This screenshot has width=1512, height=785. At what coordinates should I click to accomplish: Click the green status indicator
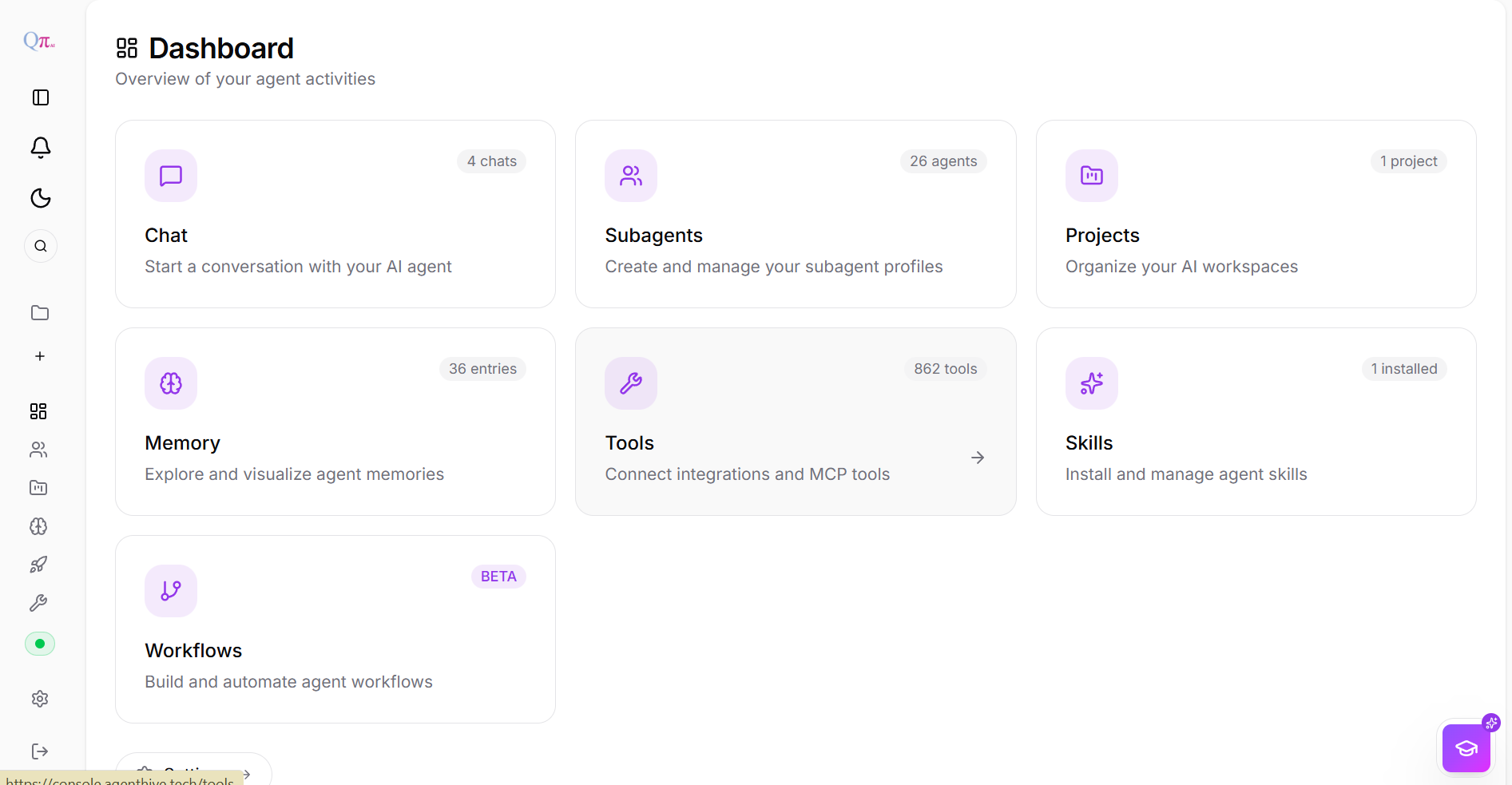point(40,644)
